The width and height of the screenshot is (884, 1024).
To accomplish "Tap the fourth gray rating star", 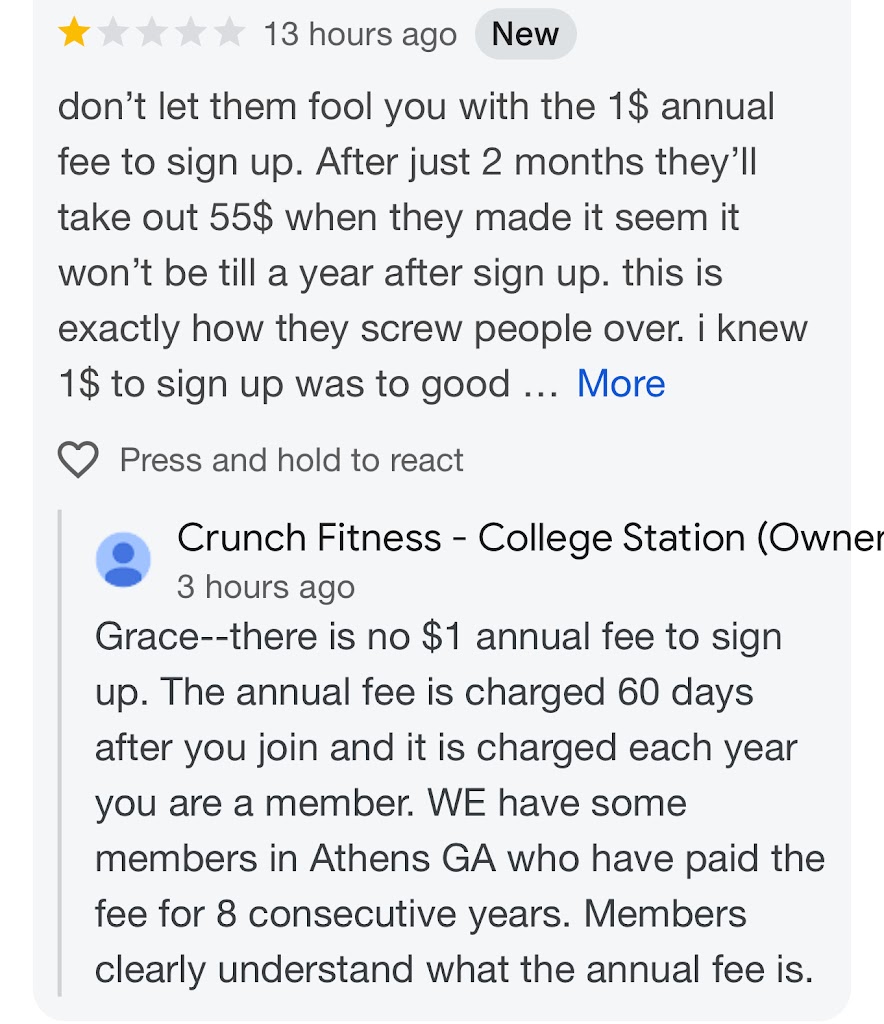I will 191,34.
